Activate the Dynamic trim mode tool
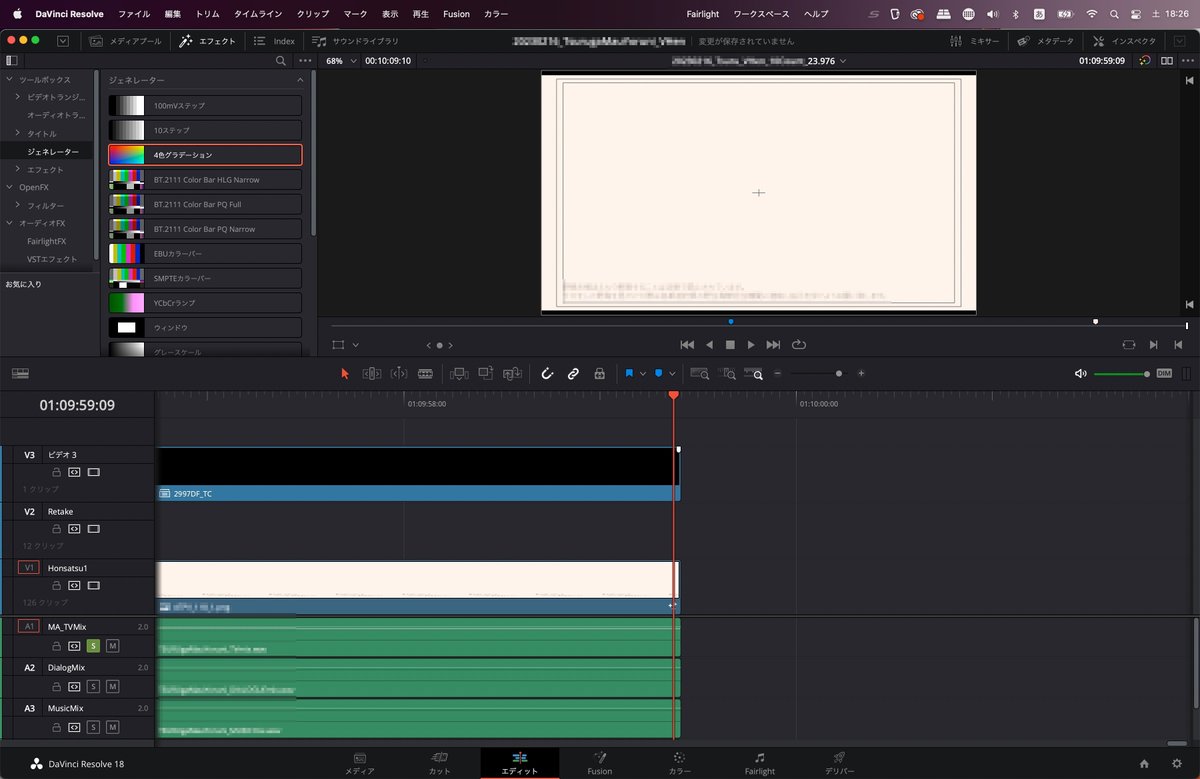The width and height of the screenshot is (1200, 779). point(399,373)
